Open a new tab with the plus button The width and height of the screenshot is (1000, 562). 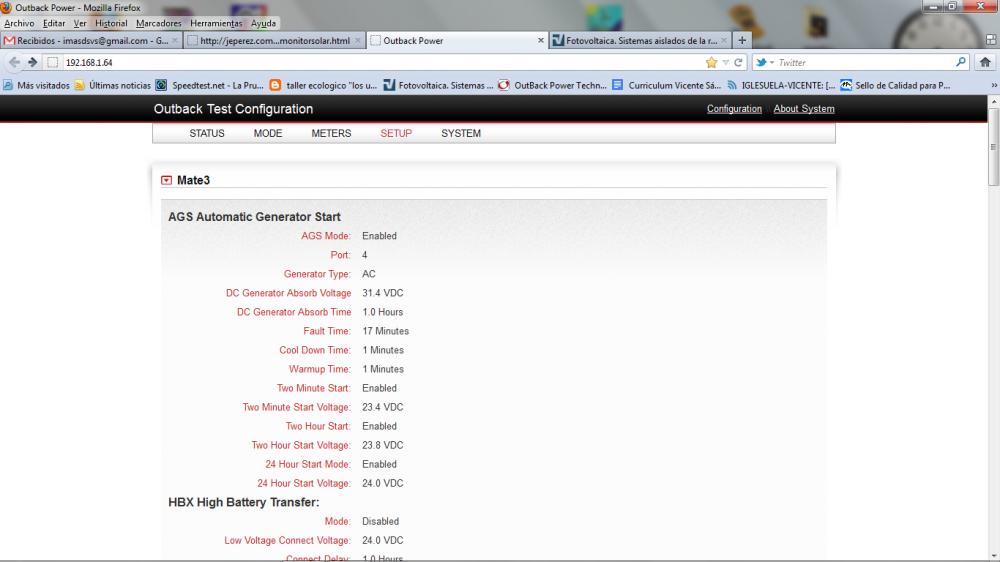tap(742, 40)
